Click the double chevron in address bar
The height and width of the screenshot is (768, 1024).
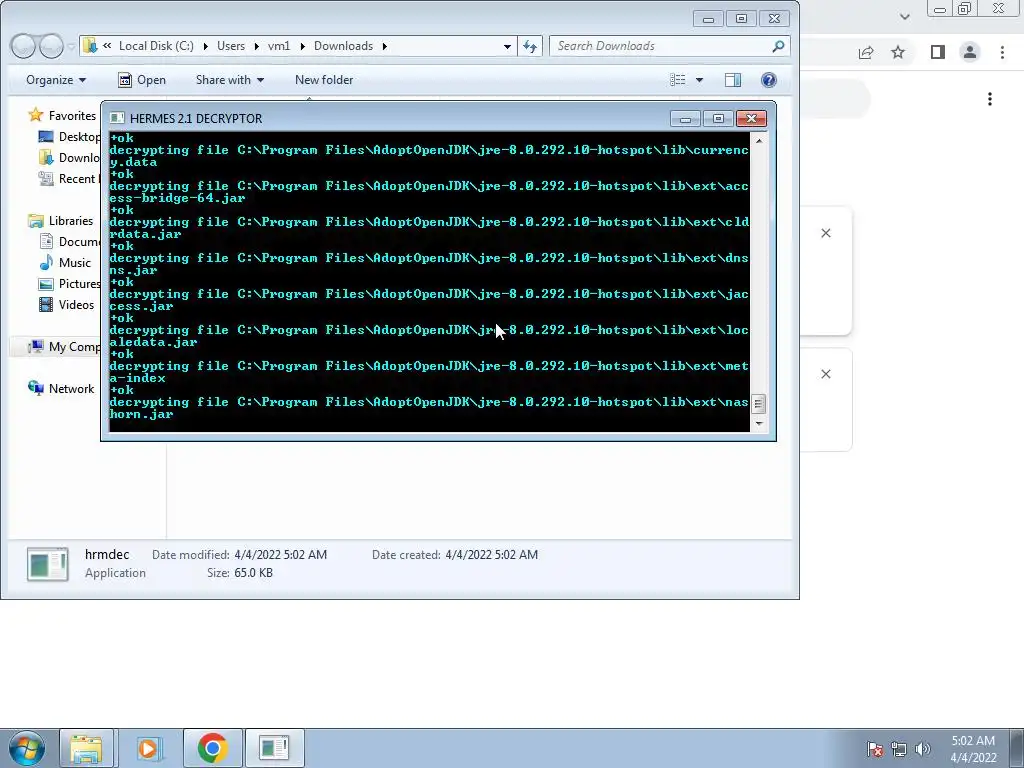pos(106,45)
